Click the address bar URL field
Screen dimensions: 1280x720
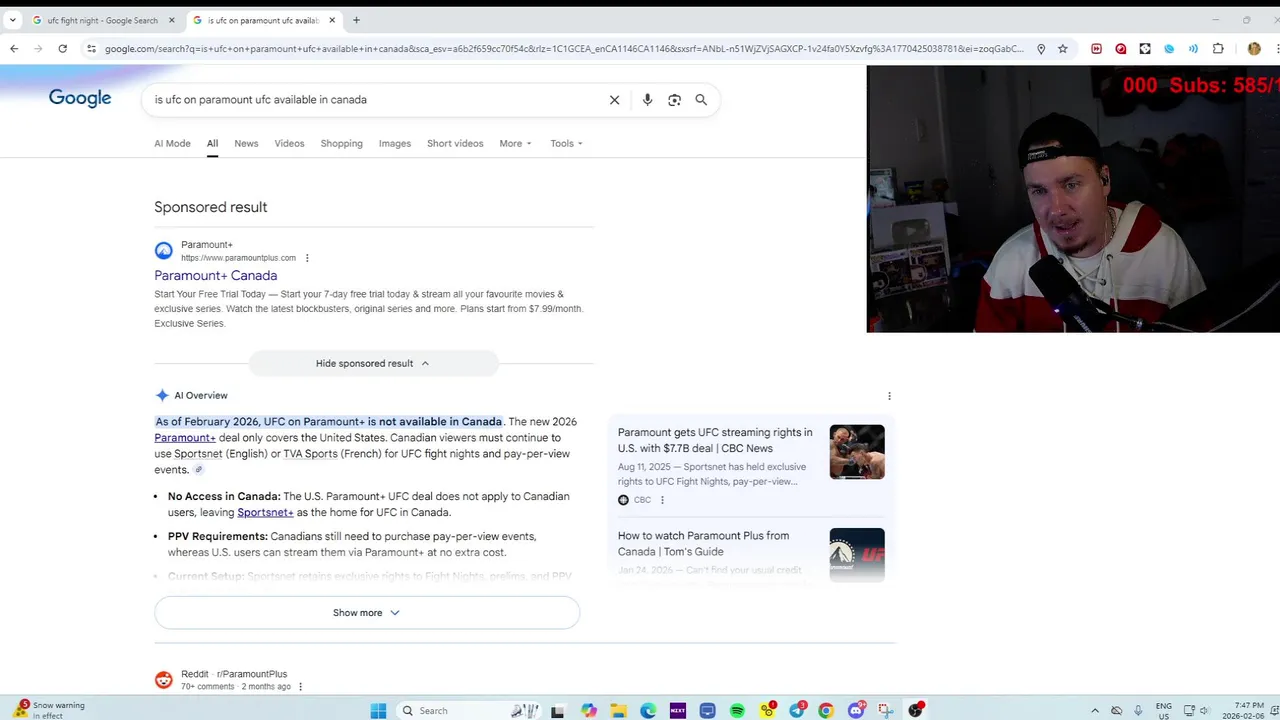[563, 48]
